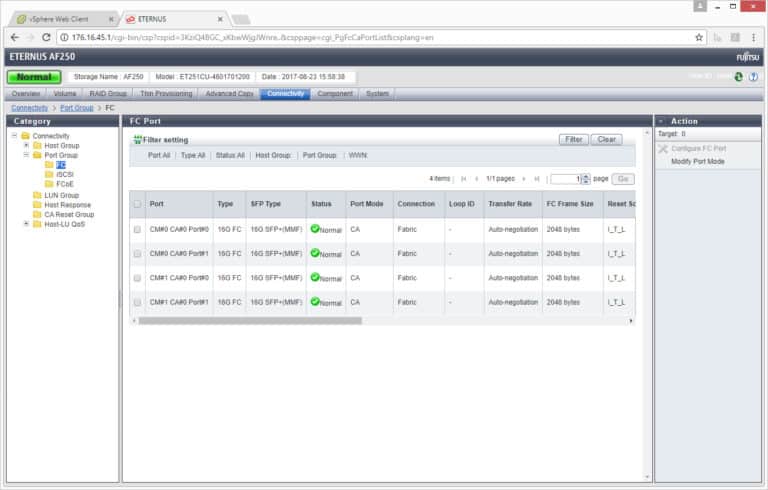Click the Configure FC Port action
The width and height of the screenshot is (768, 490).
click(x=698, y=148)
